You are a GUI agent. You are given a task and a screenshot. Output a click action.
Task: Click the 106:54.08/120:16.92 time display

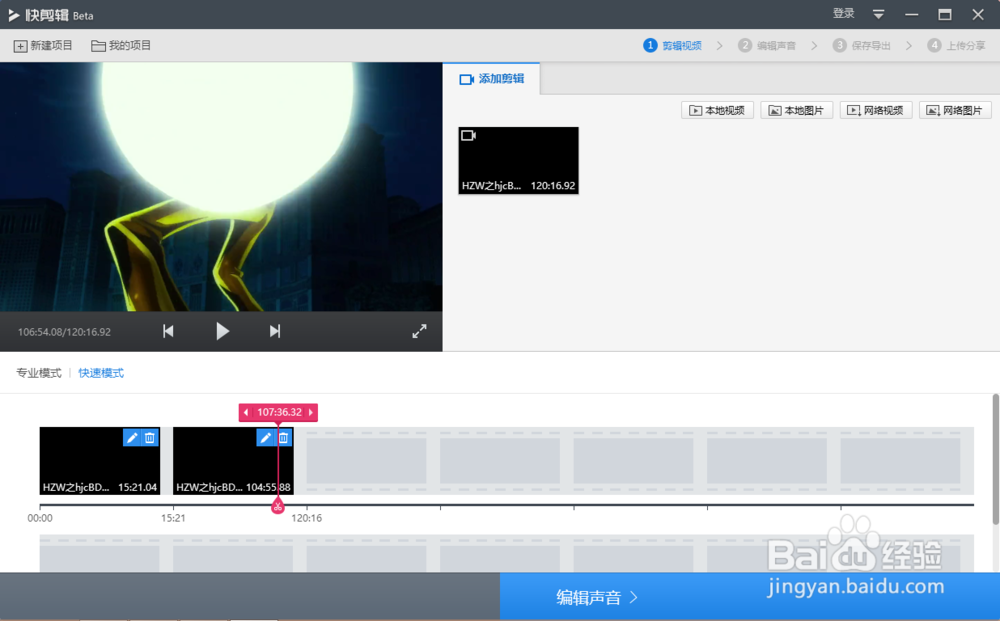(64, 332)
